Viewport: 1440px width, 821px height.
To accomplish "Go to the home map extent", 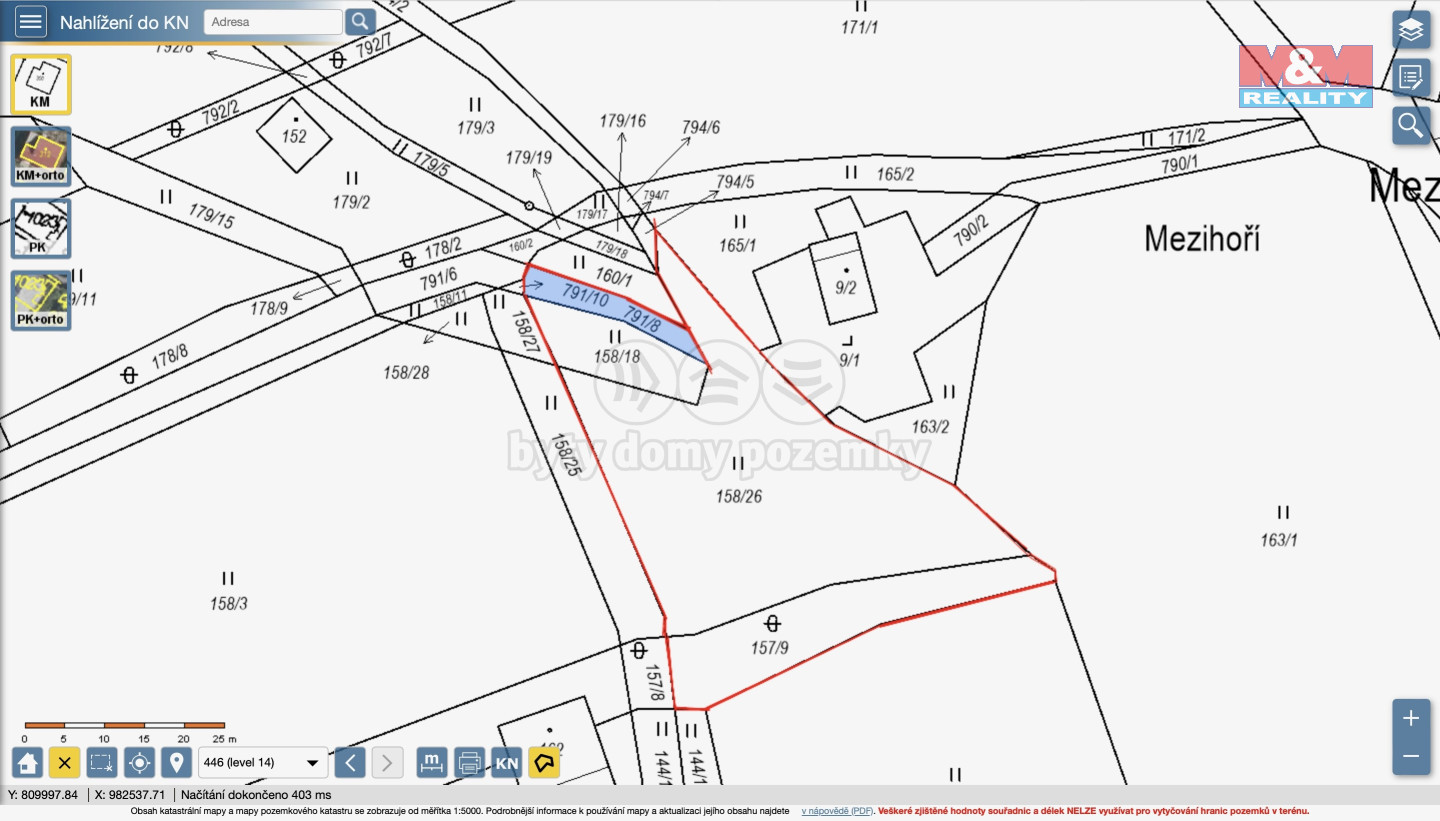I will click(x=27, y=763).
